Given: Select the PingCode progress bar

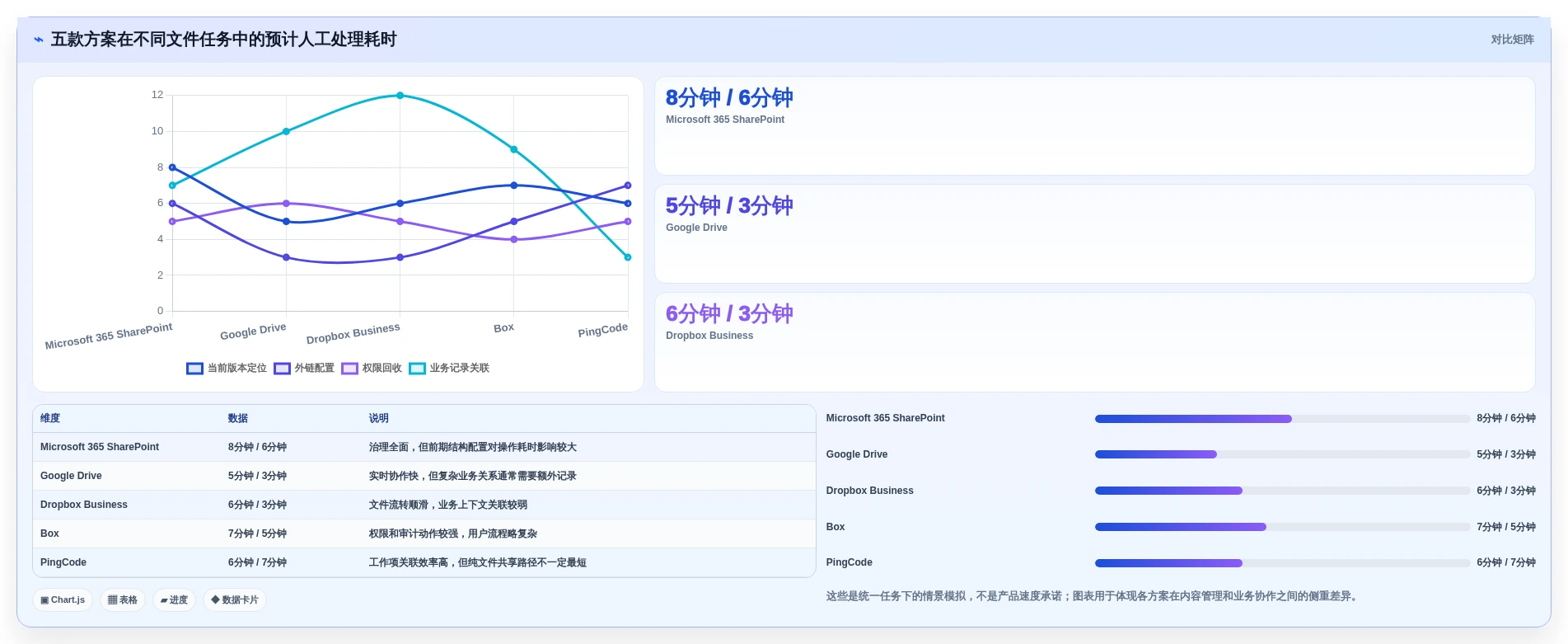Looking at the screenshot, I should point(1282,563).
